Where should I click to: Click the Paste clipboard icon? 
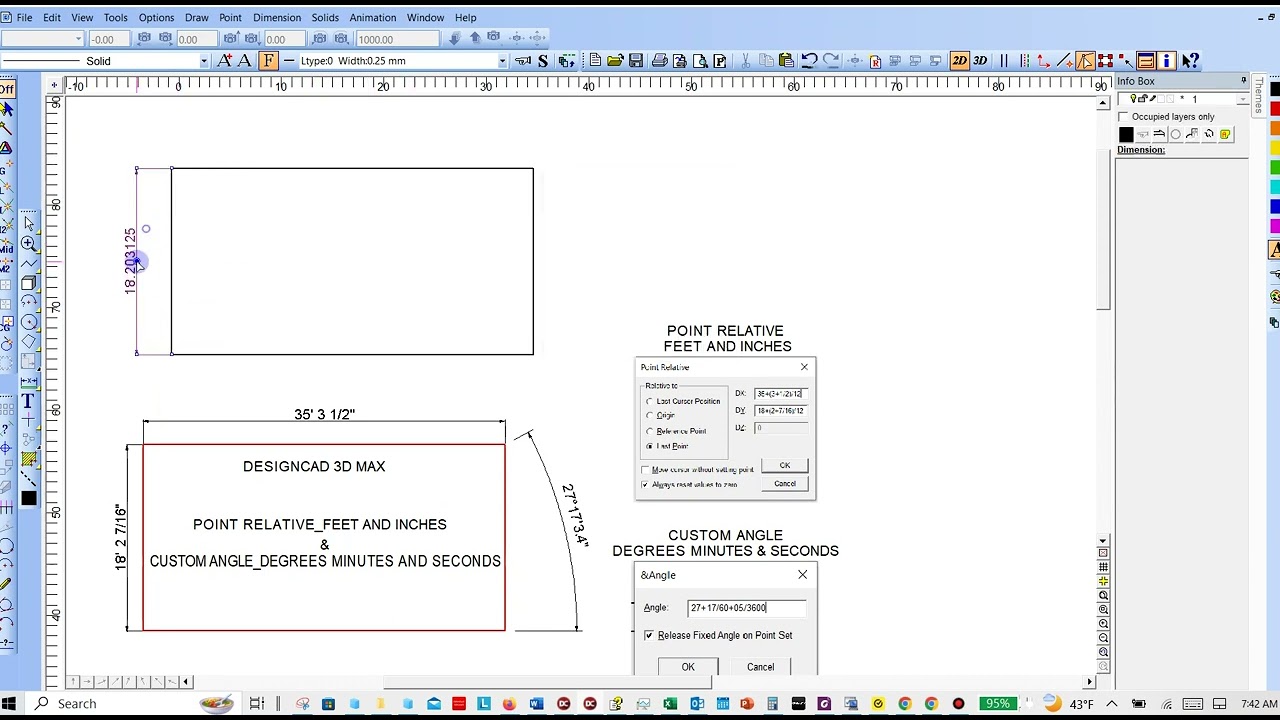point(786,61)
